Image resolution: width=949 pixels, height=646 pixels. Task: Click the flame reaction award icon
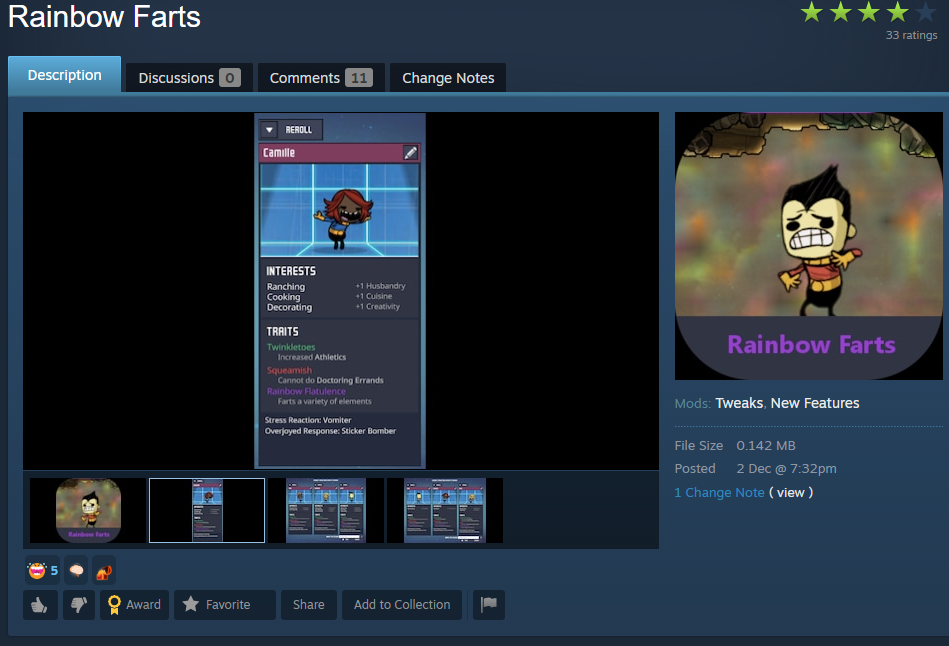click(104, 570)
